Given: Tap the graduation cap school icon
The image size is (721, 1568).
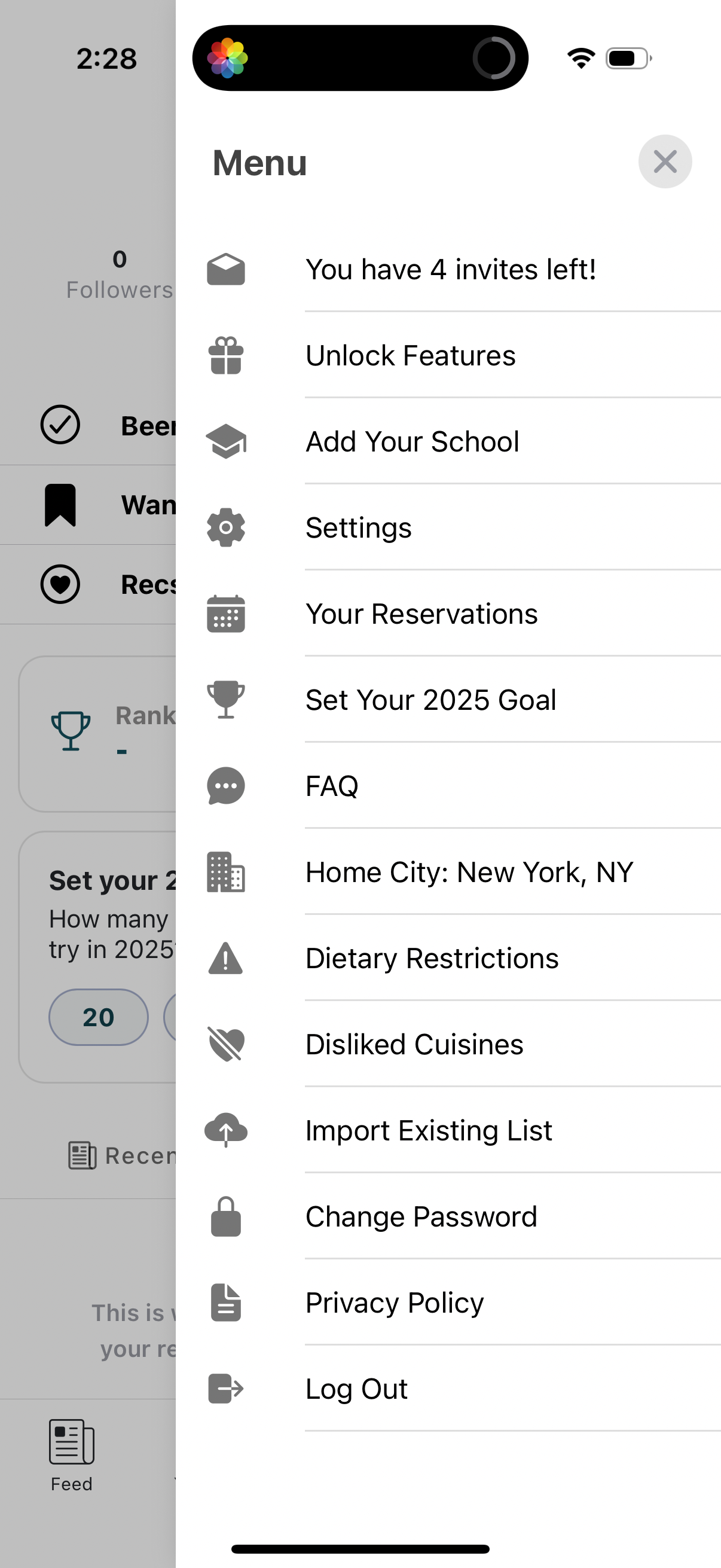Looking at the screenshot, I should click(226, 441).
